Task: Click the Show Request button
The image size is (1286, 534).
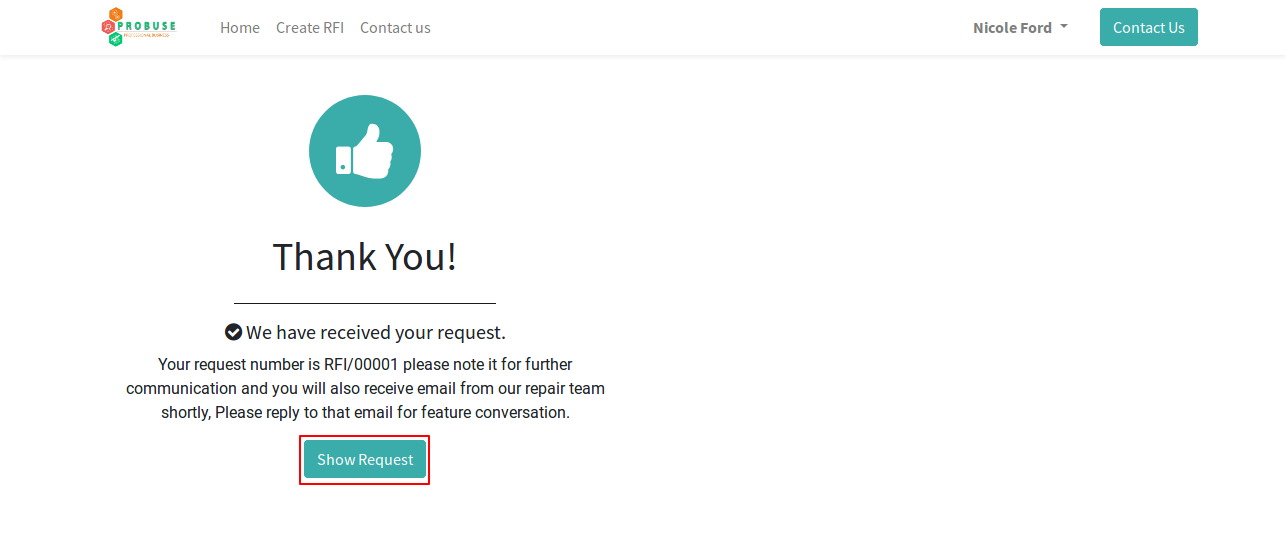Action: [x=365, y=459]
